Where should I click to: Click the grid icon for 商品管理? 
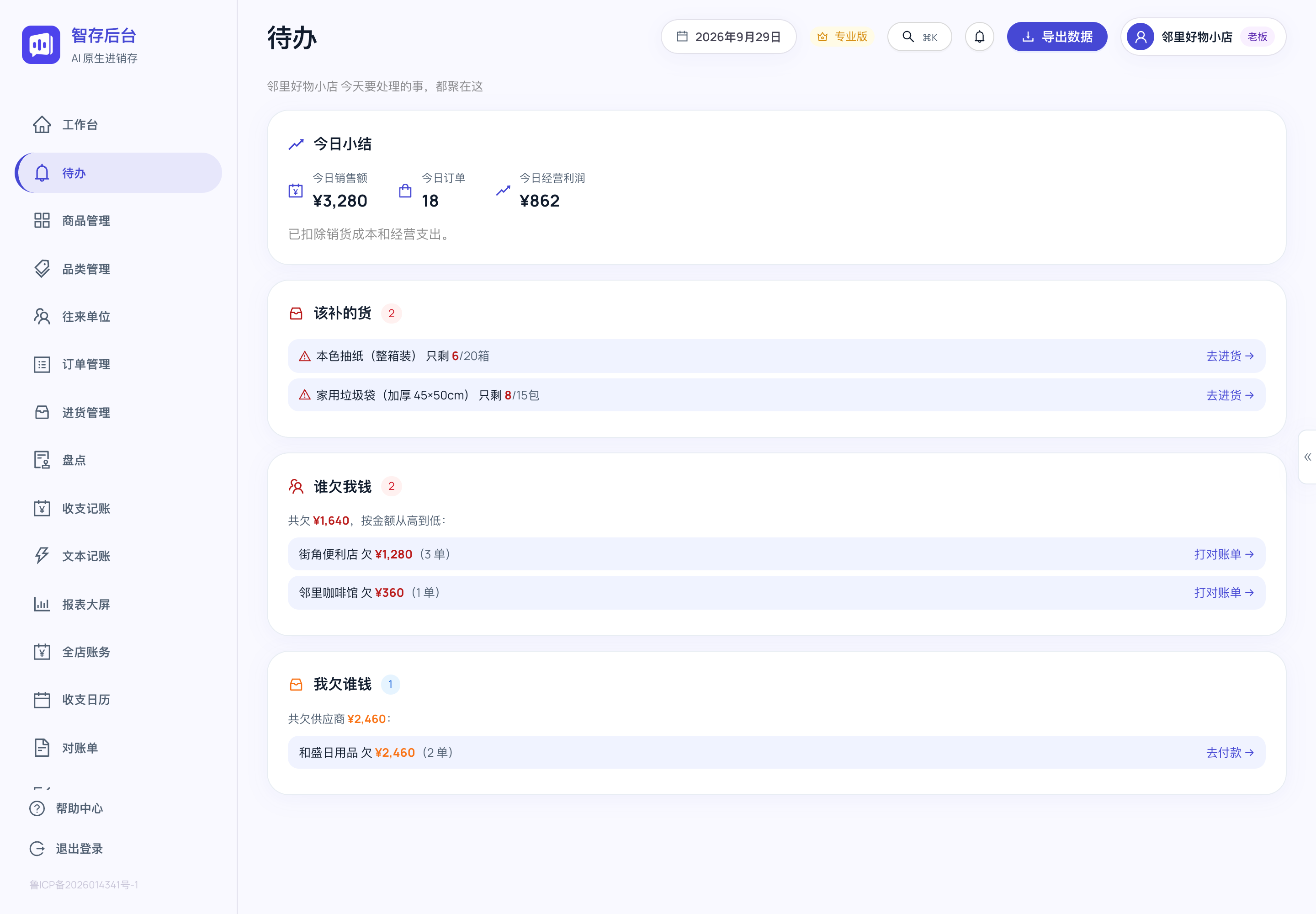42,220
